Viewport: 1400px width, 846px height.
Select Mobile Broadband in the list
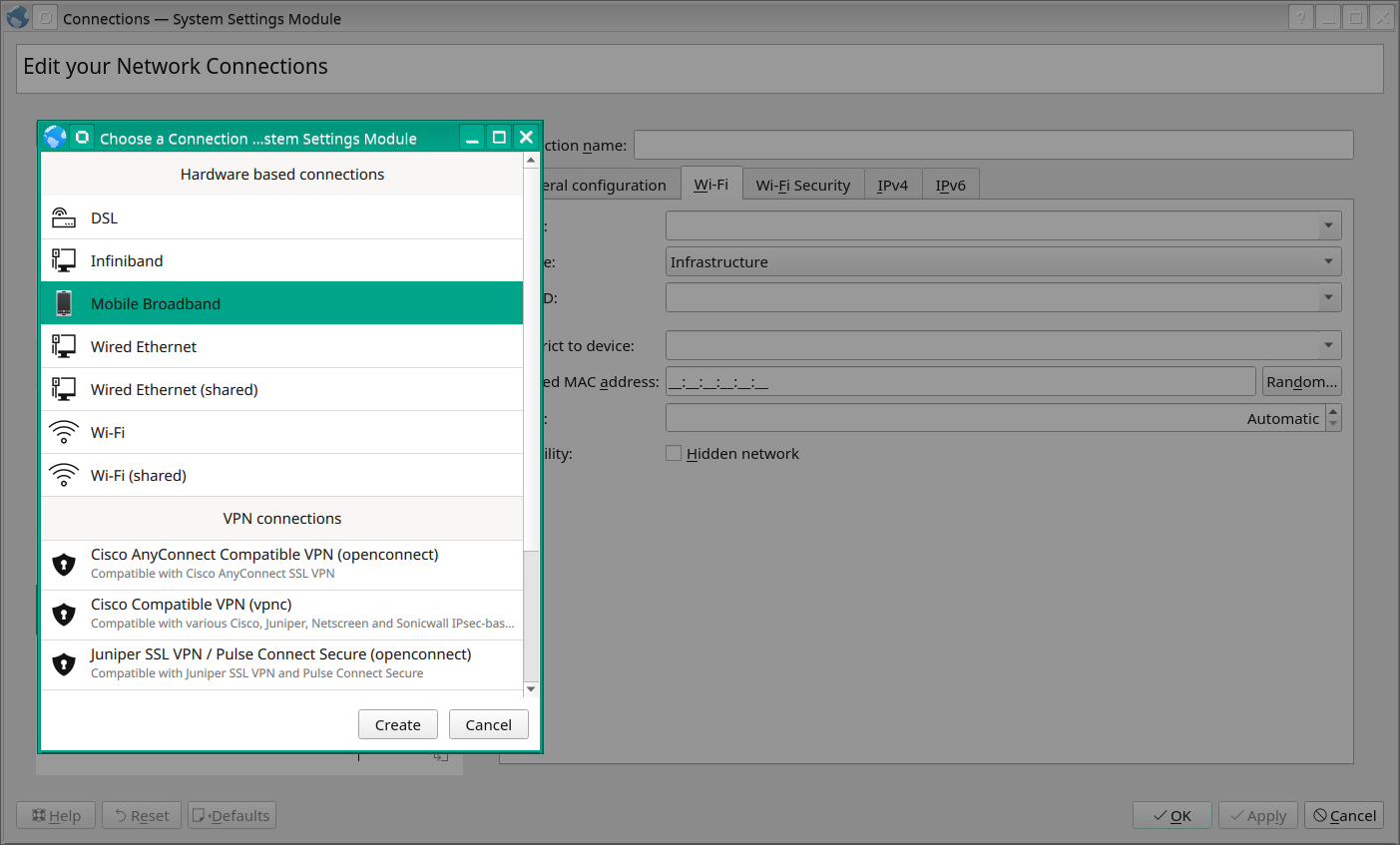[281, 303]
